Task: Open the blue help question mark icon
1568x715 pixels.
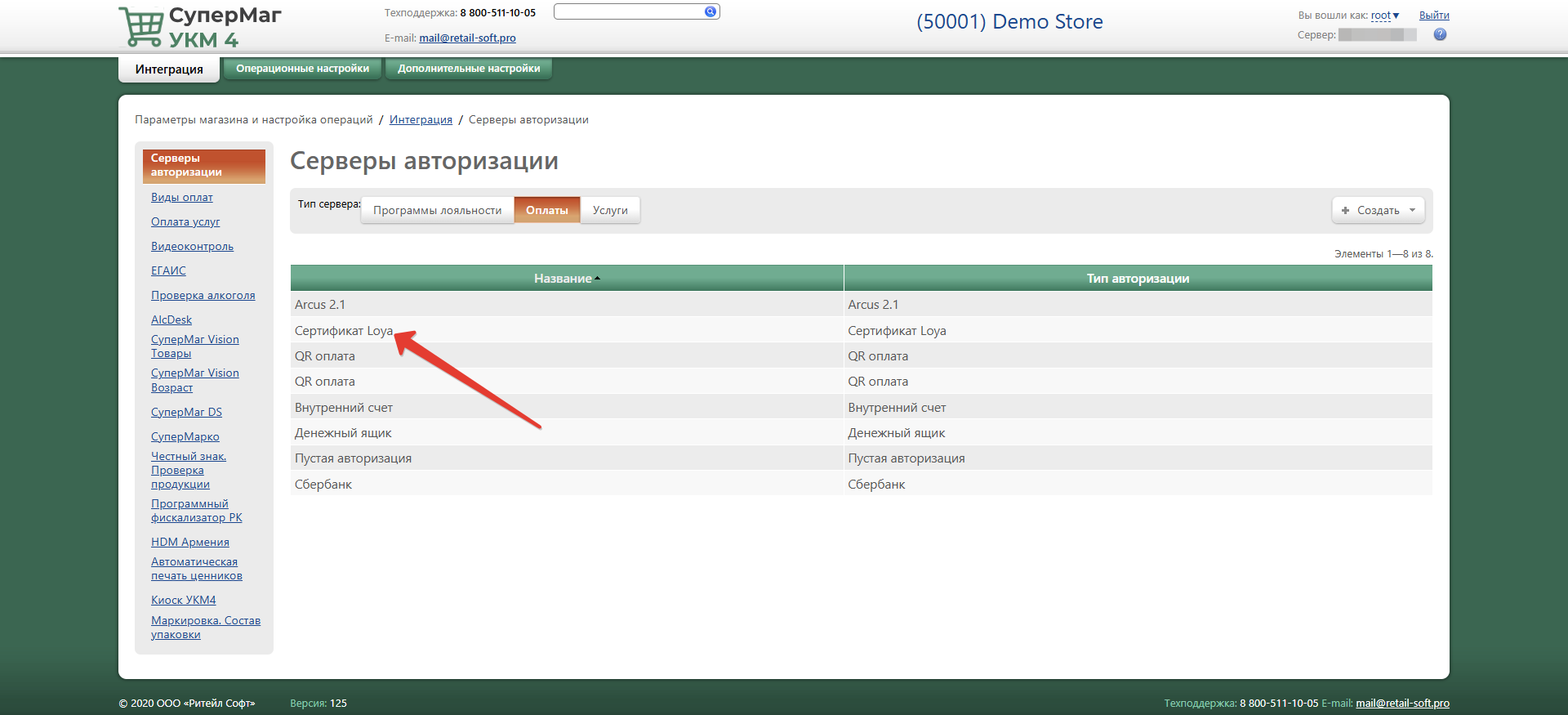Action: coord(1440,34)
